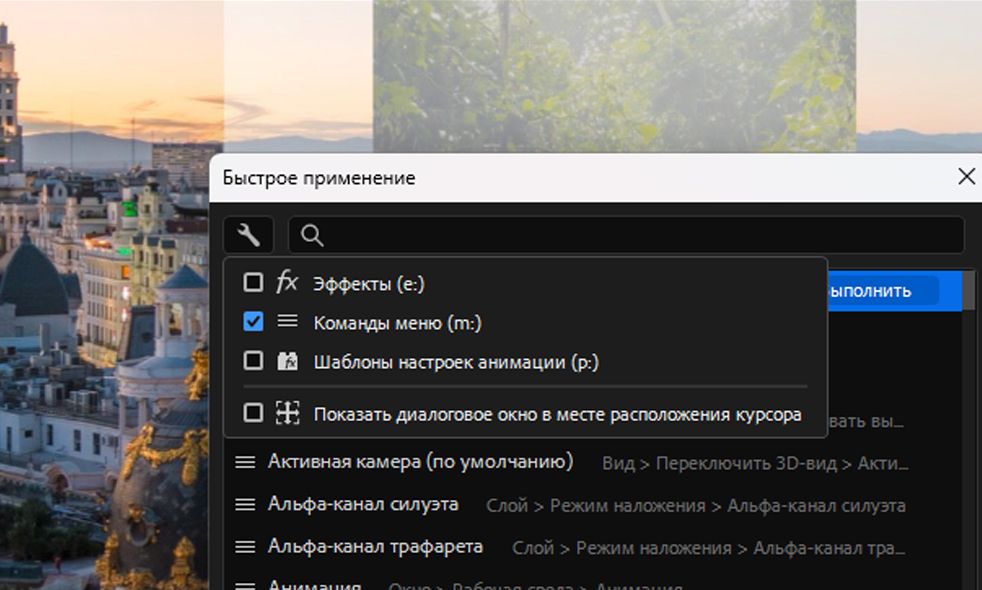This screenshot has height=590, width=982.
Task: Select Активная камера (по умолчанию) entry
Action: tap(420, 462)
